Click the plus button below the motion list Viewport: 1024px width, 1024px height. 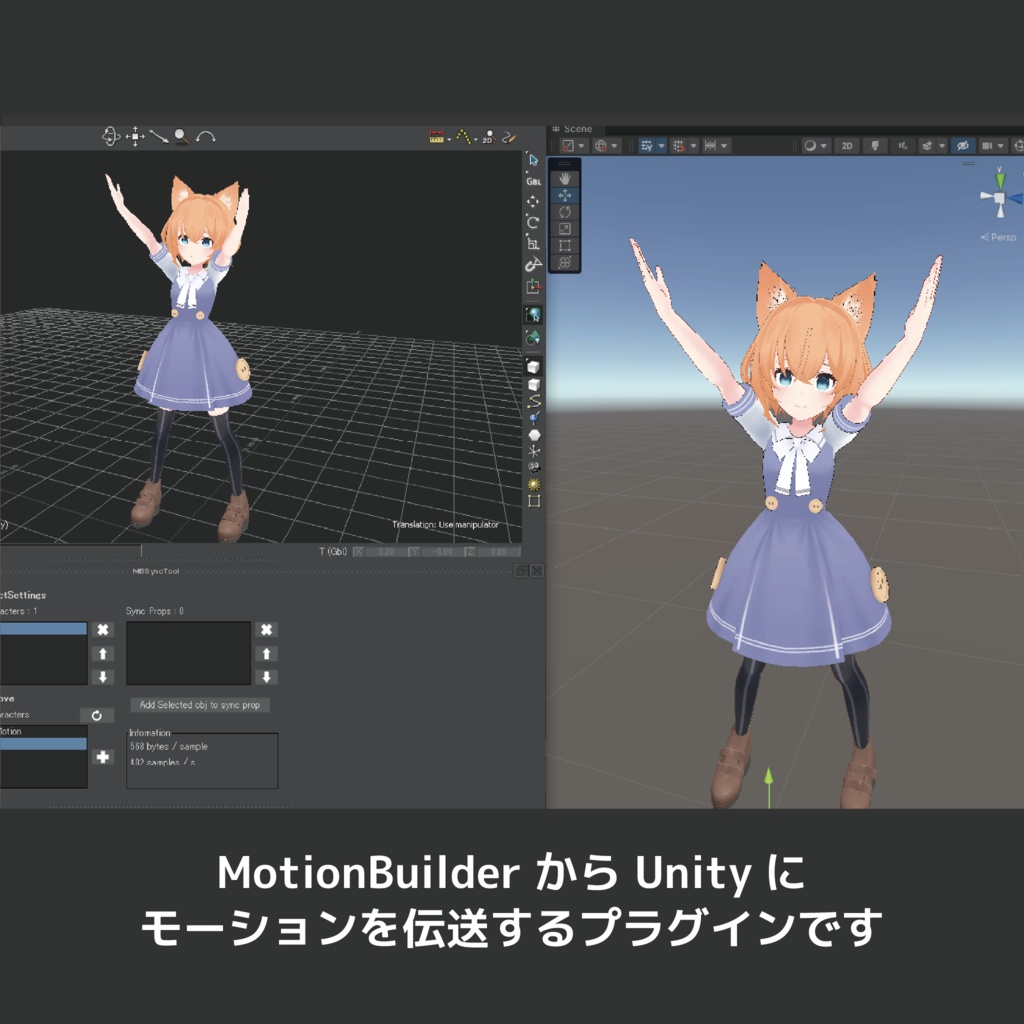[x=103, y=757]
